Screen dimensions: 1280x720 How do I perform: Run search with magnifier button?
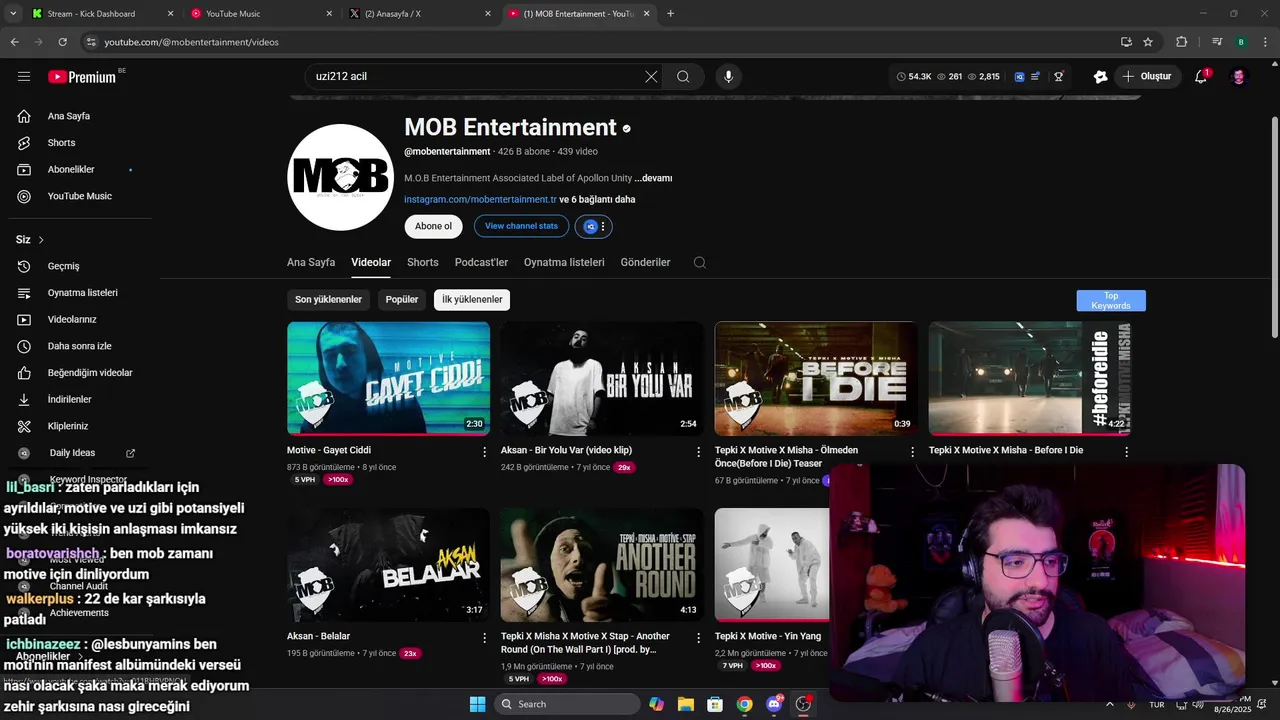tap(683, 76)
